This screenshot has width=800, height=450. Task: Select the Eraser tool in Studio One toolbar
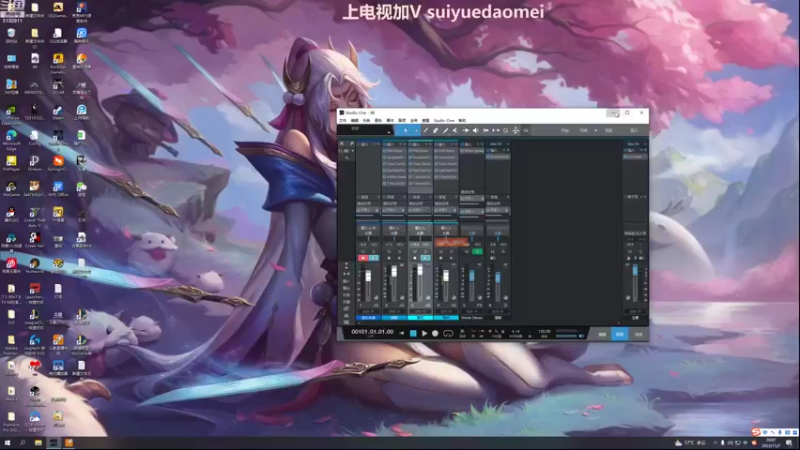[x=435, y=131]
